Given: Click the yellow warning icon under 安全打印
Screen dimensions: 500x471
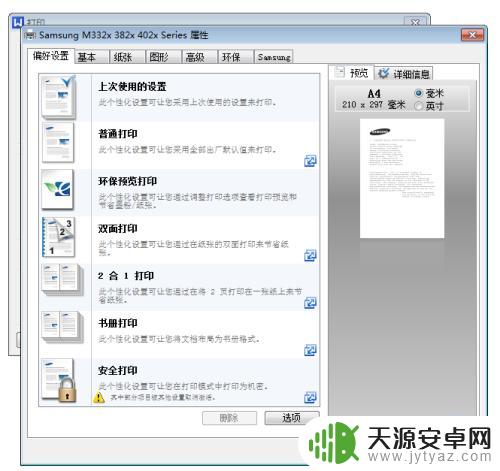Looking at the screenshot, I should 99,397.
